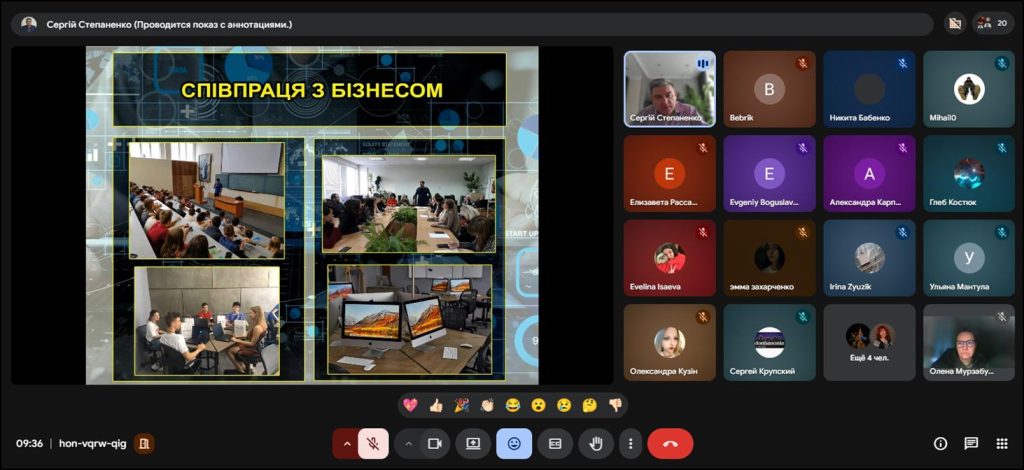The image size is (1024, 470).
Task: Send the thinking face reaction
Action: click(x=590, y=405)
